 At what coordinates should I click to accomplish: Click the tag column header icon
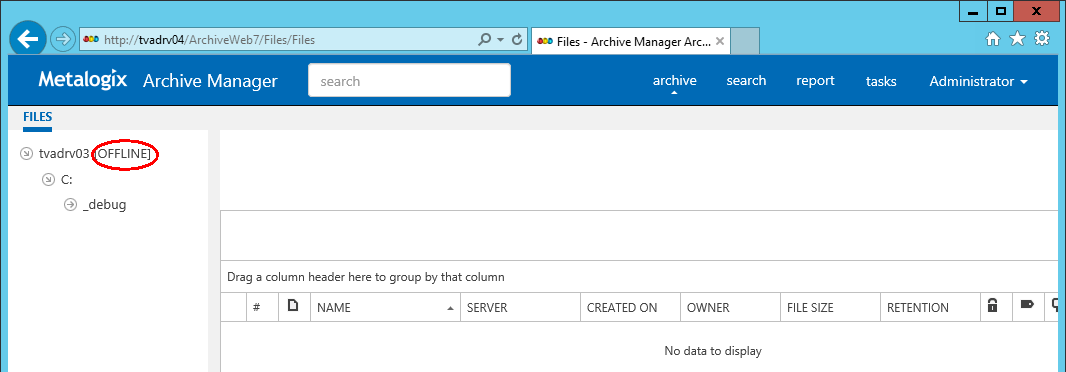[x=1027, y=307]
